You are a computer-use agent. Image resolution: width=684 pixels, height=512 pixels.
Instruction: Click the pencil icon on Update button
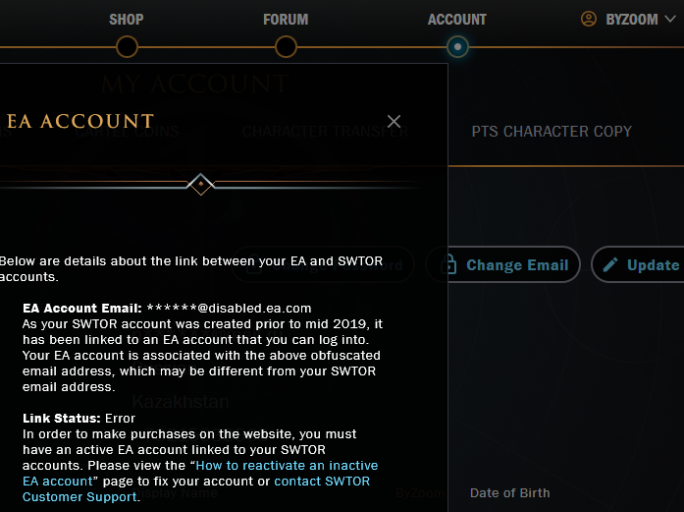610,265
